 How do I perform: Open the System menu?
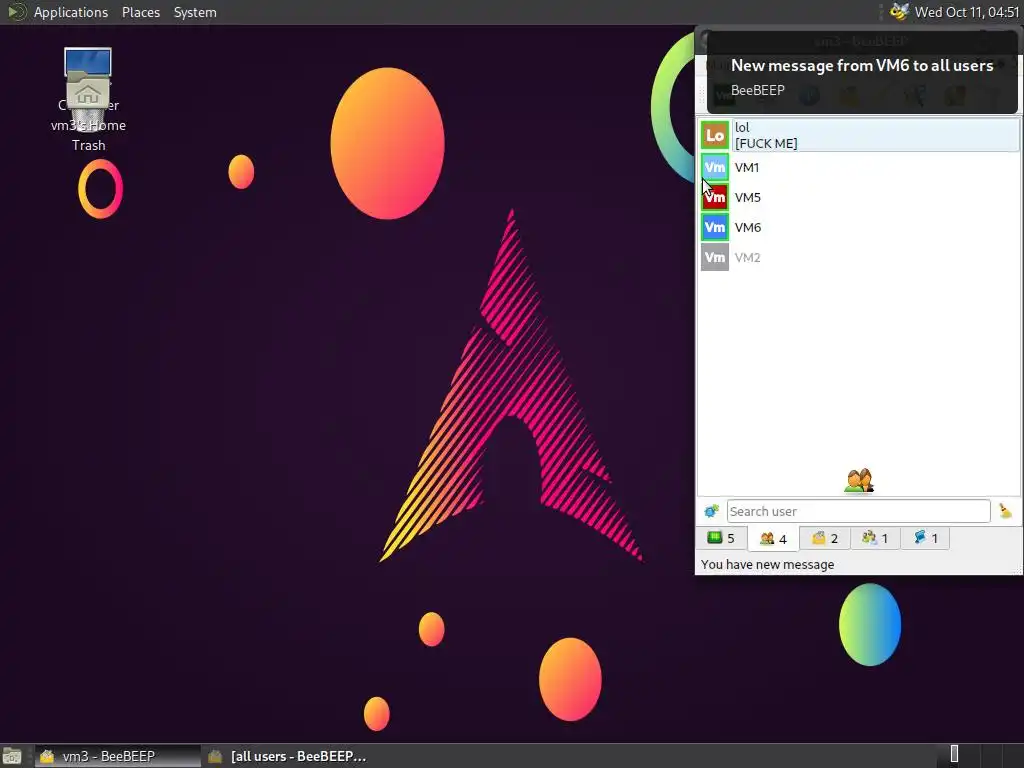[x=195, y=12]
